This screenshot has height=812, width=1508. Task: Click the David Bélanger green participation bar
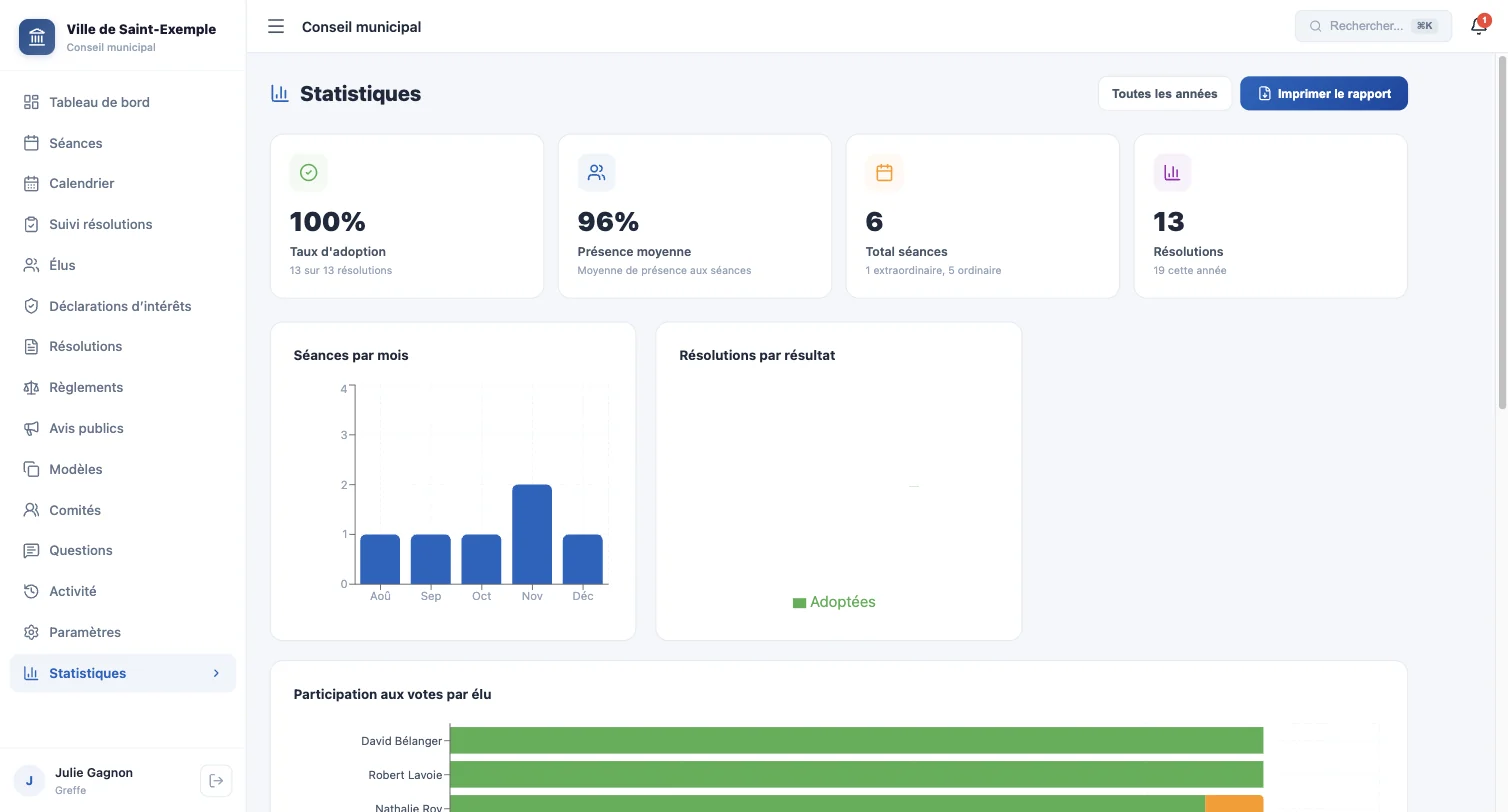[x=856, y=741]
